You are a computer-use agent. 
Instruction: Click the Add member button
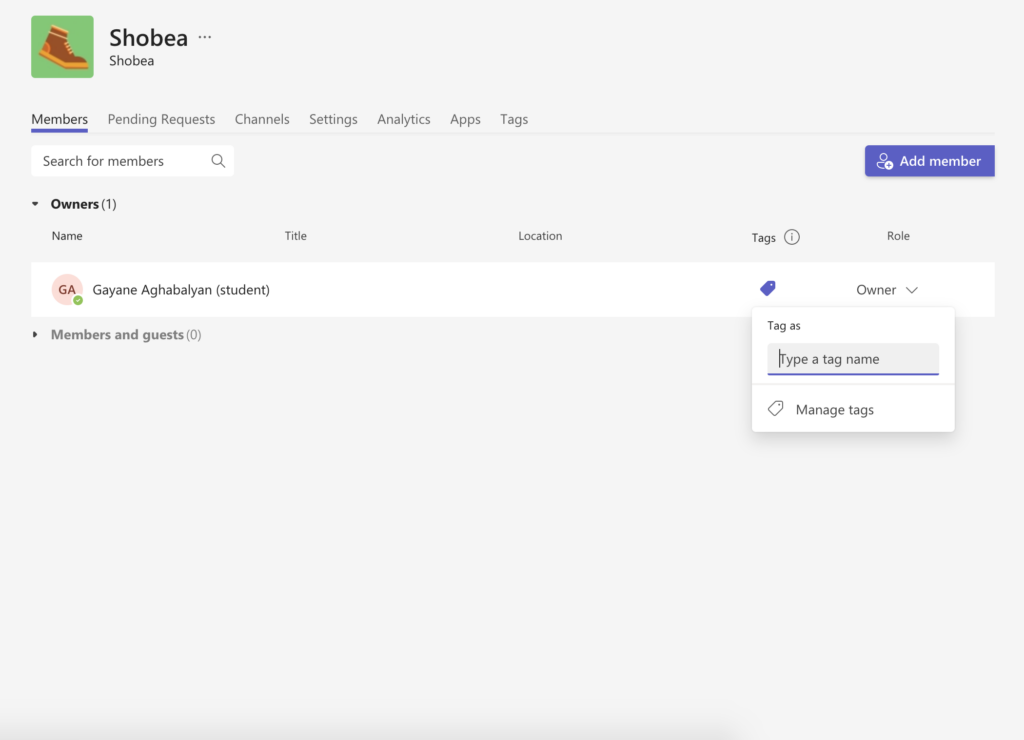[x=929, y=161]
